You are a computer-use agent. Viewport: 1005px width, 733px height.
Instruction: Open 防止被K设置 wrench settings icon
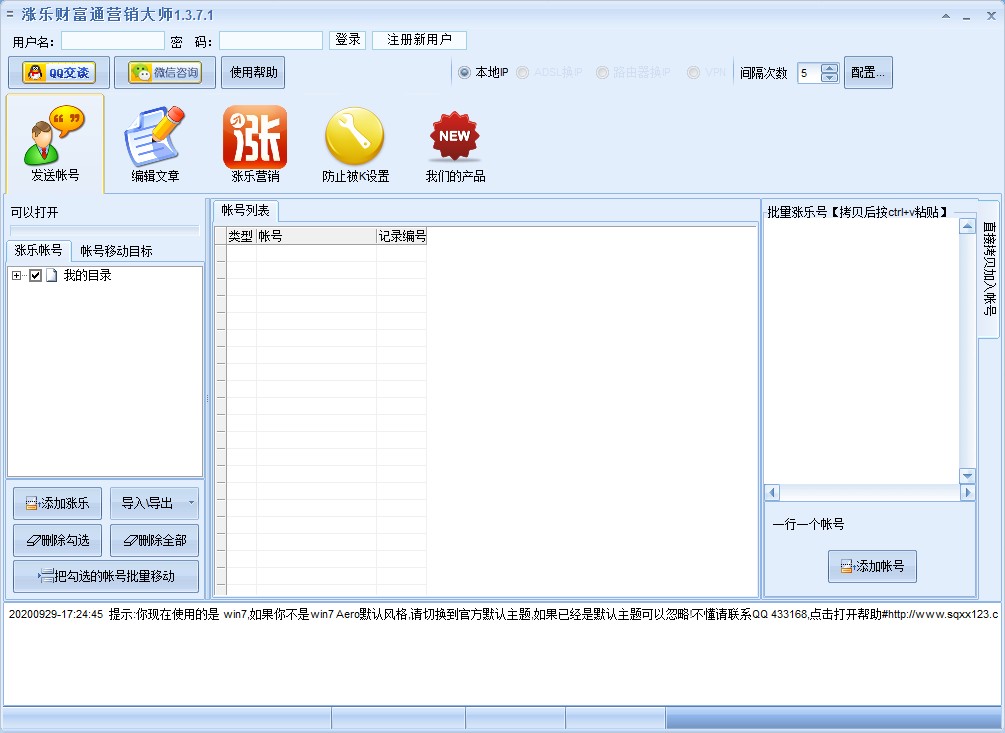[x=355, y=145]
